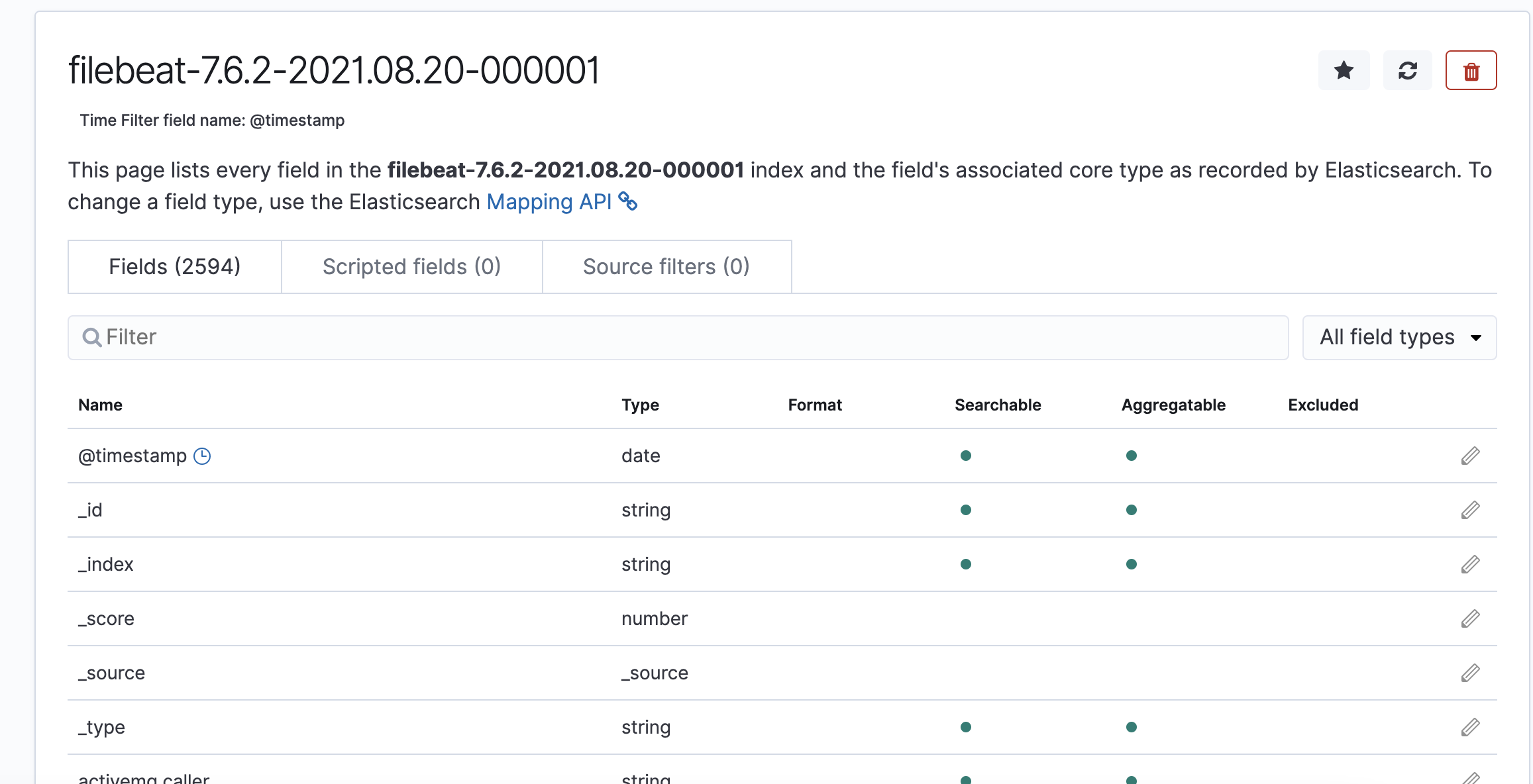Edit the _score field pencil icon
This screenshot has width=1533, height=784.
coord(1470,618)
